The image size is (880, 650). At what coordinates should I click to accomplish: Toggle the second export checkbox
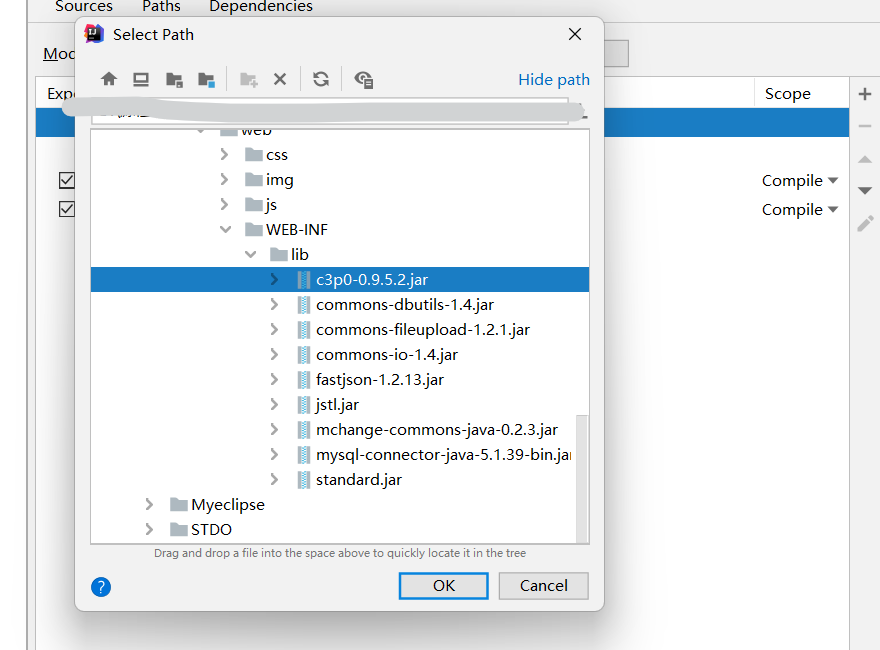66,209
